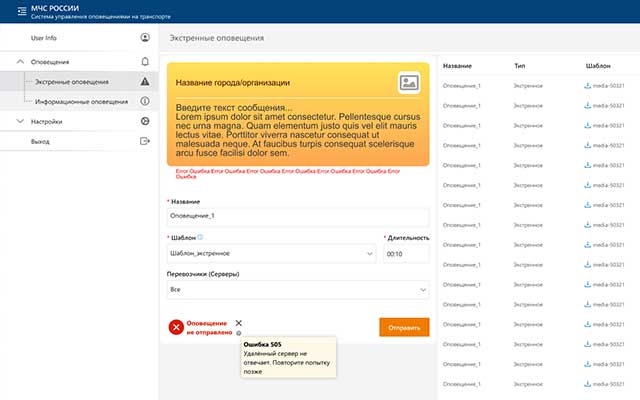The image size is (640, 400).
Task: Click the Название text input field
Action: click(x=297, y=216)
